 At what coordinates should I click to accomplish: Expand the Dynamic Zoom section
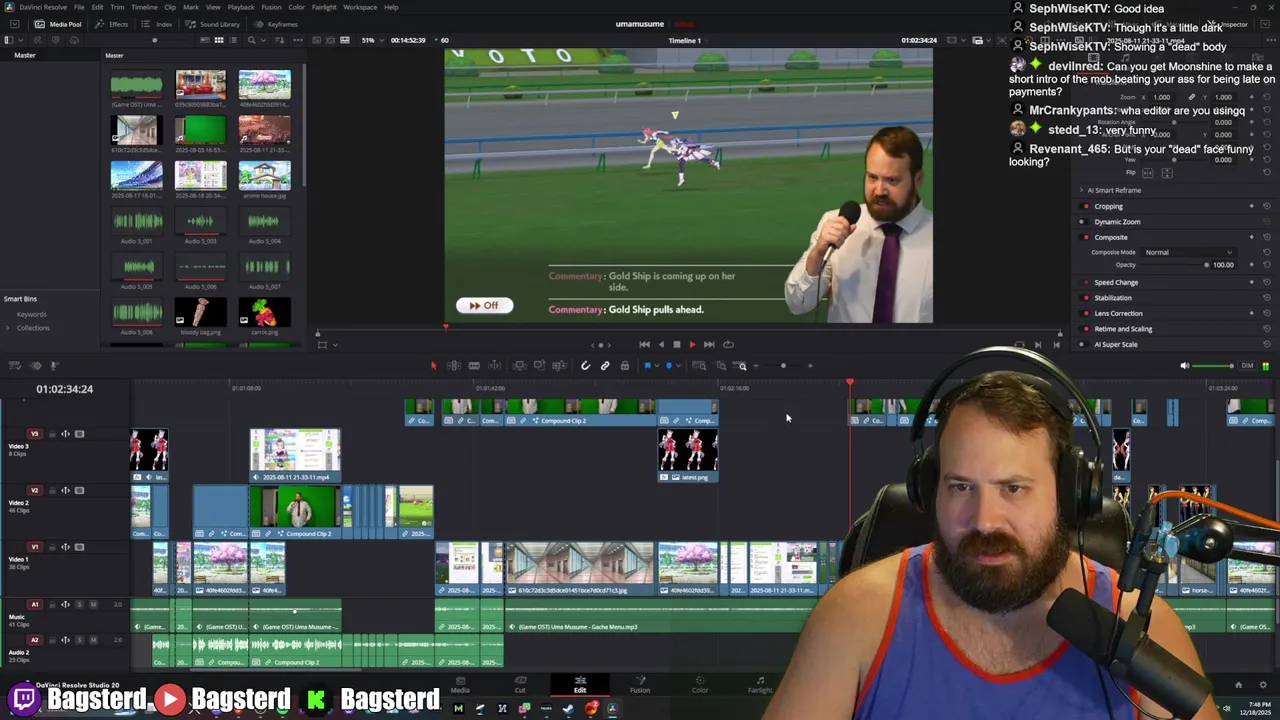coord(1117,222)
